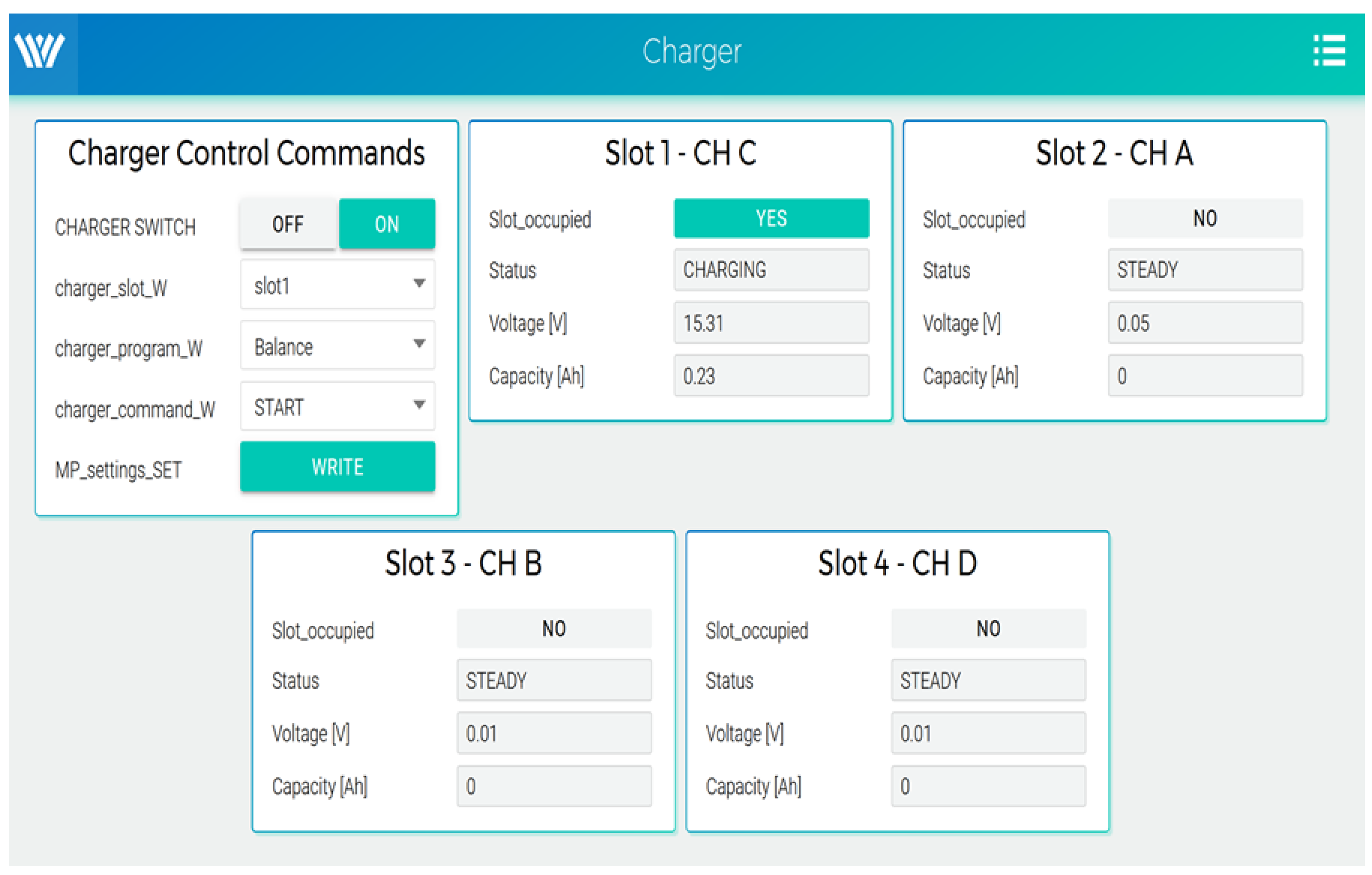This screenshot has height=875, width=1372.
Task: Click Slot 1 capacity field 0.23
Action: tap(771, 376)
